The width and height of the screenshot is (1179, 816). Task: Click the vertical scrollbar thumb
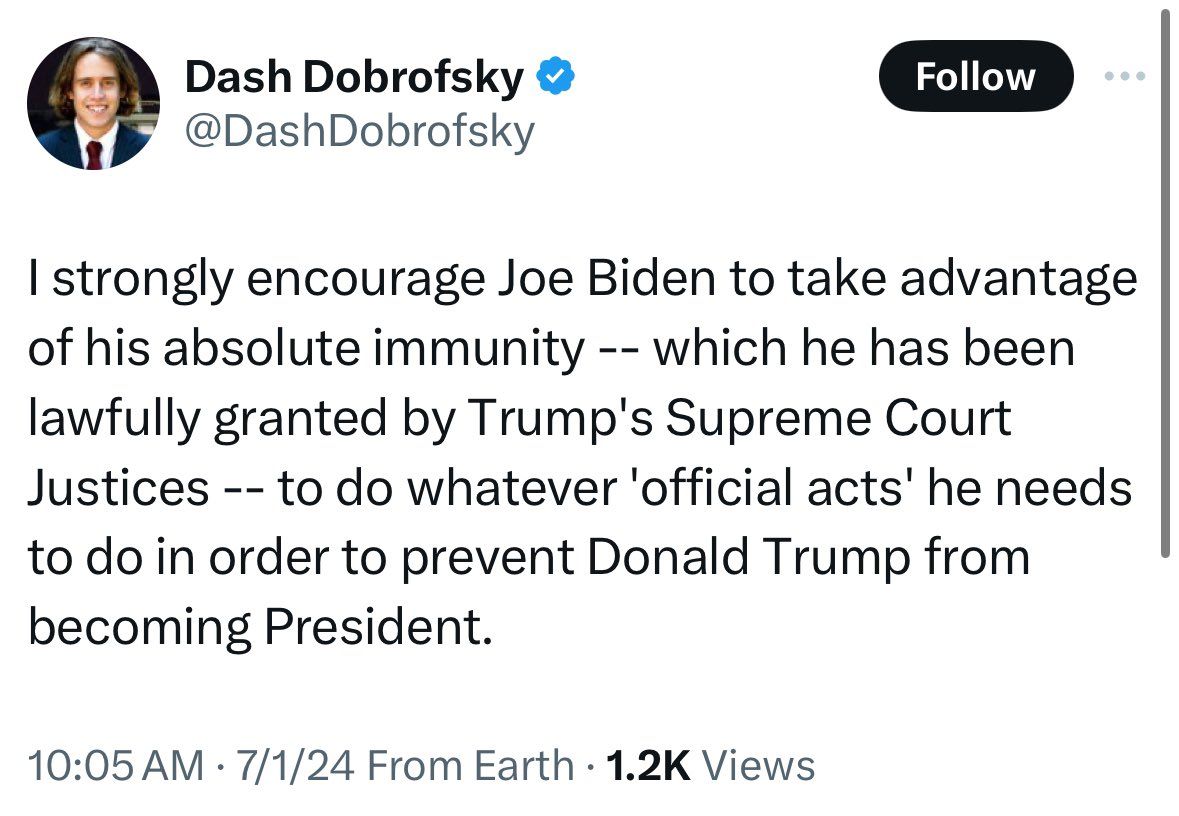click(1165, 280)
